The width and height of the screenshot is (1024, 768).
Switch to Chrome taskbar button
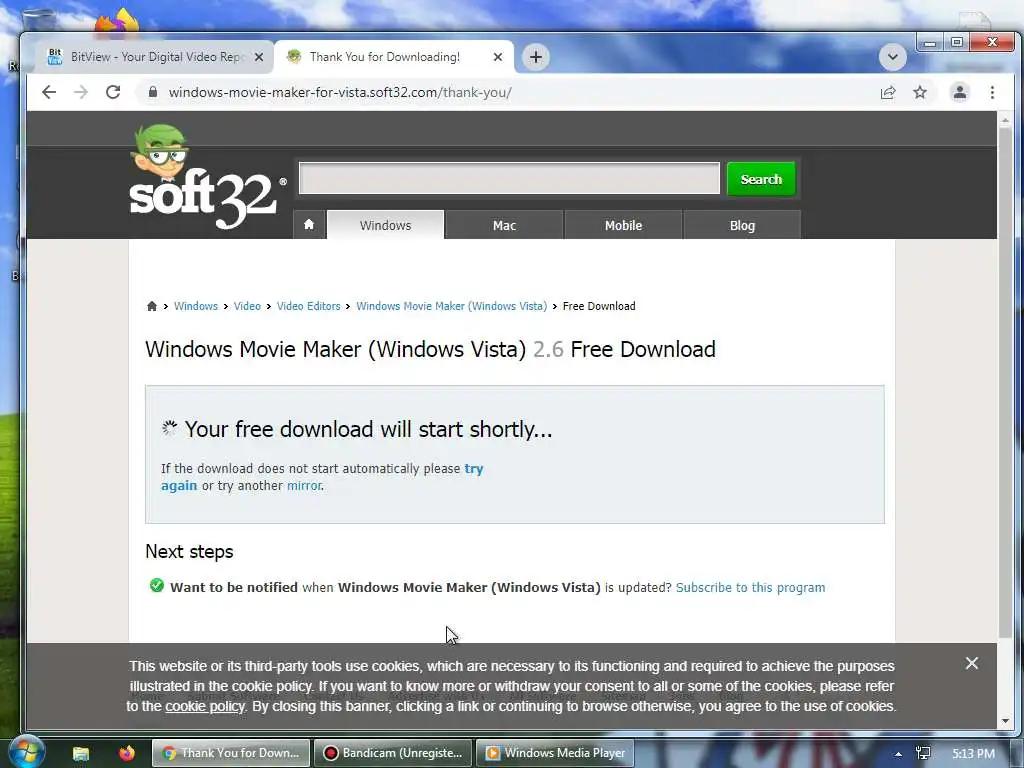231,753
